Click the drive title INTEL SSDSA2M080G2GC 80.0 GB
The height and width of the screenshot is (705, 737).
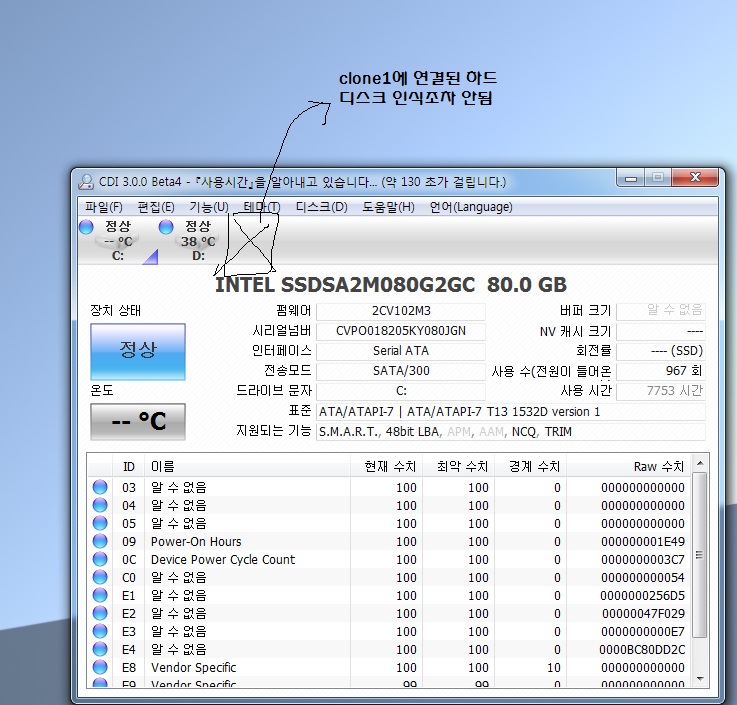[x=391, y=285]
